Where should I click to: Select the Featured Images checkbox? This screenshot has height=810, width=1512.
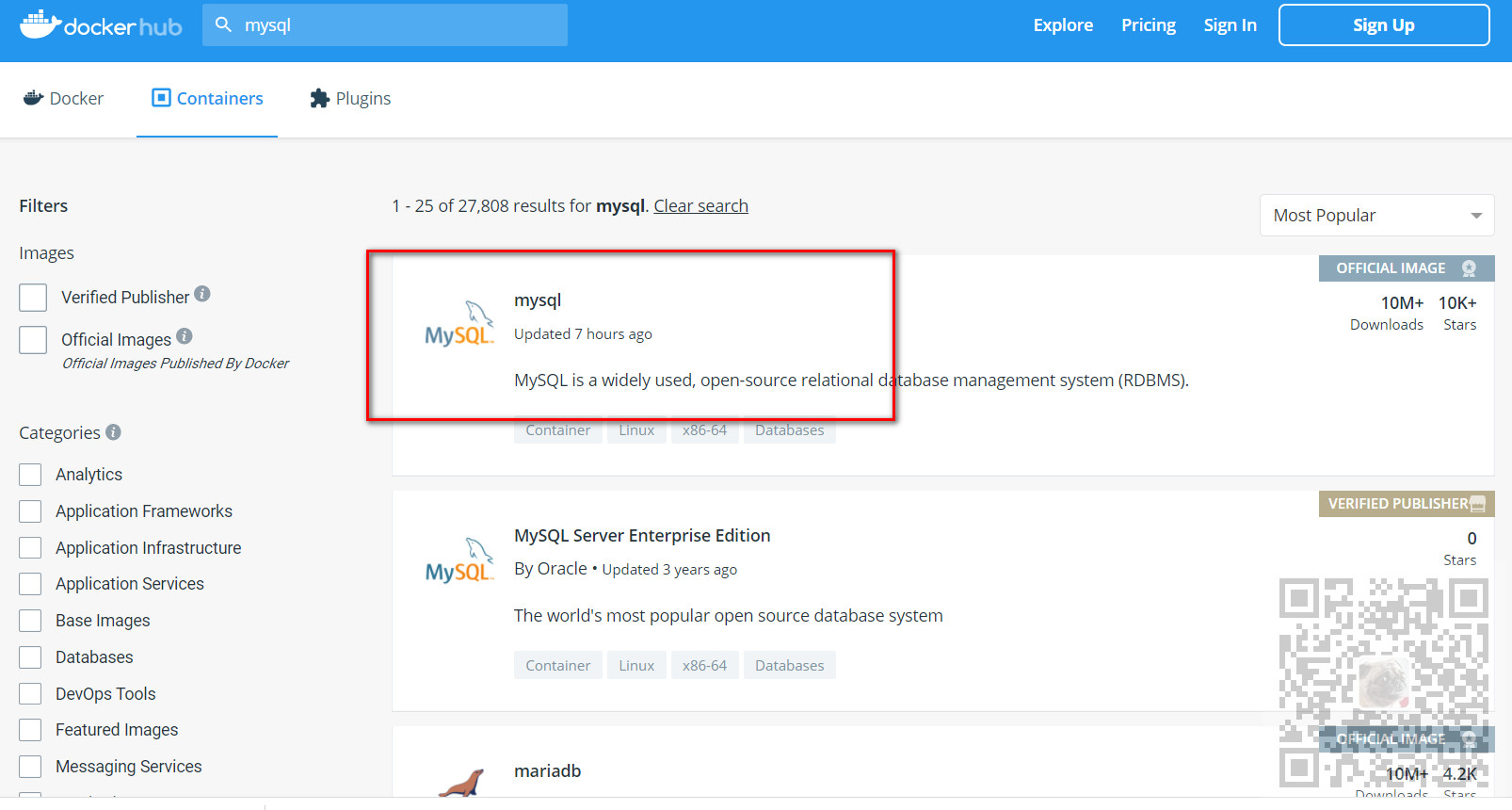[x=30, y=730]
